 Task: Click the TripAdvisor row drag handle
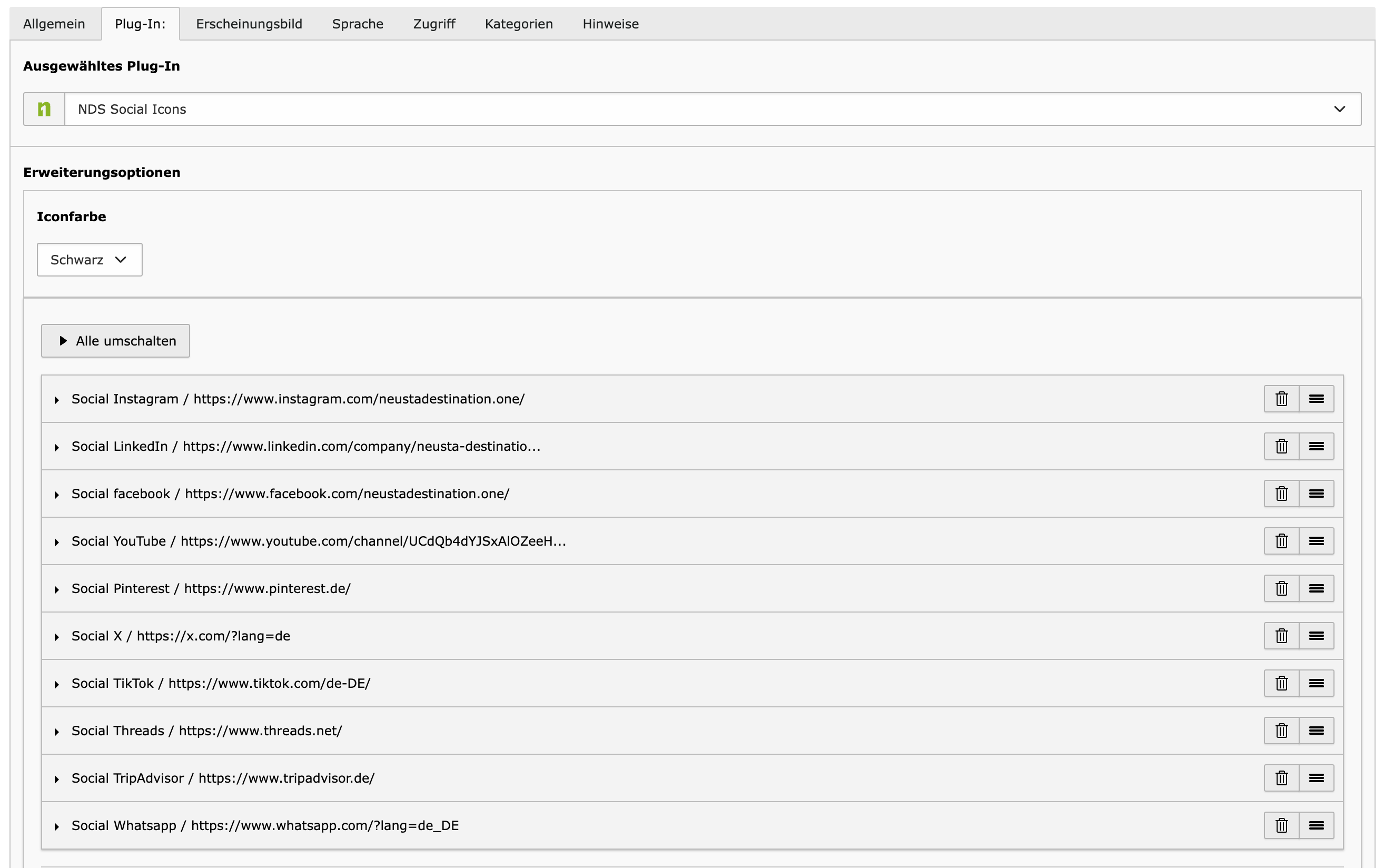tap(1316, 778)
